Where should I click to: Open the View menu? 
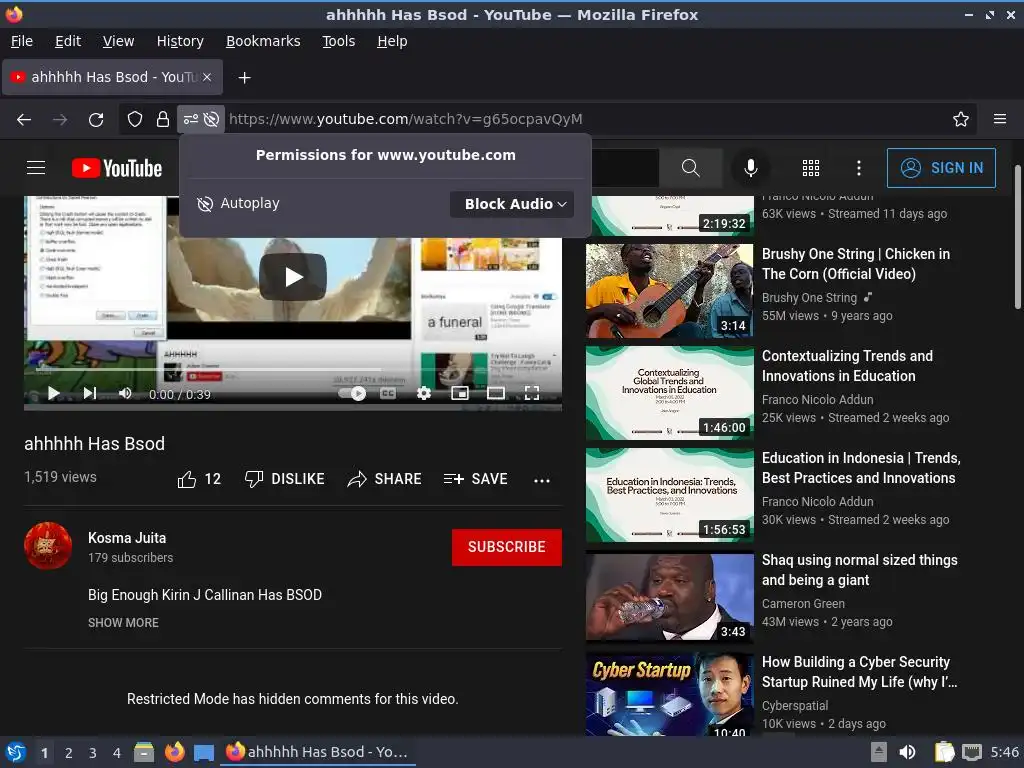point(118,41)
